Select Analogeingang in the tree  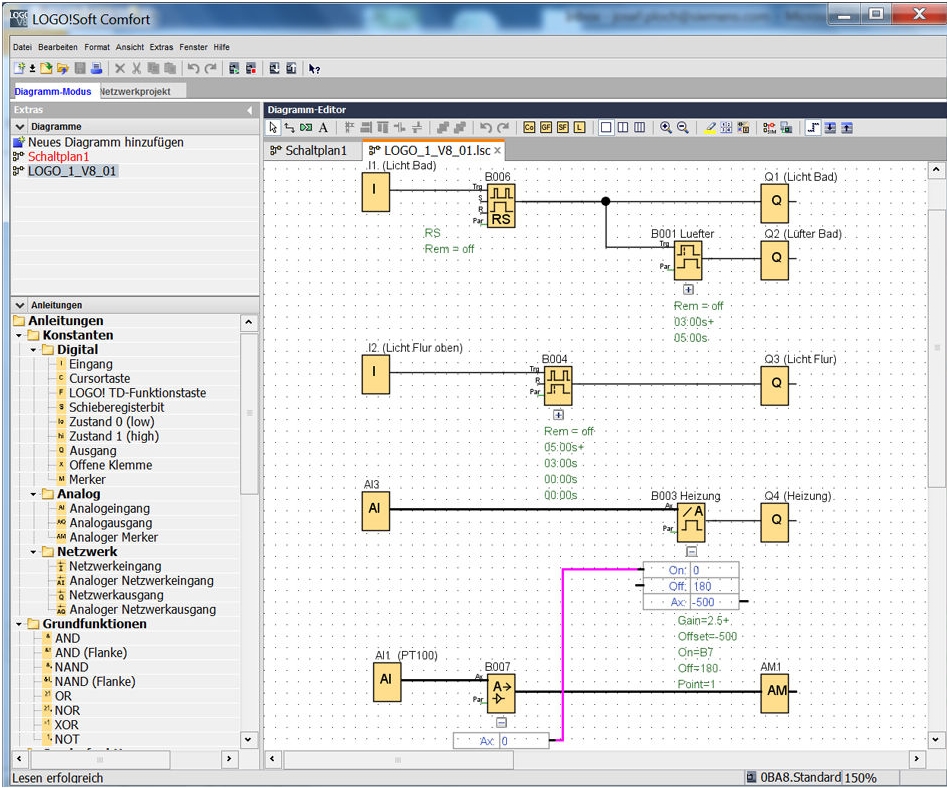[109, 508]
